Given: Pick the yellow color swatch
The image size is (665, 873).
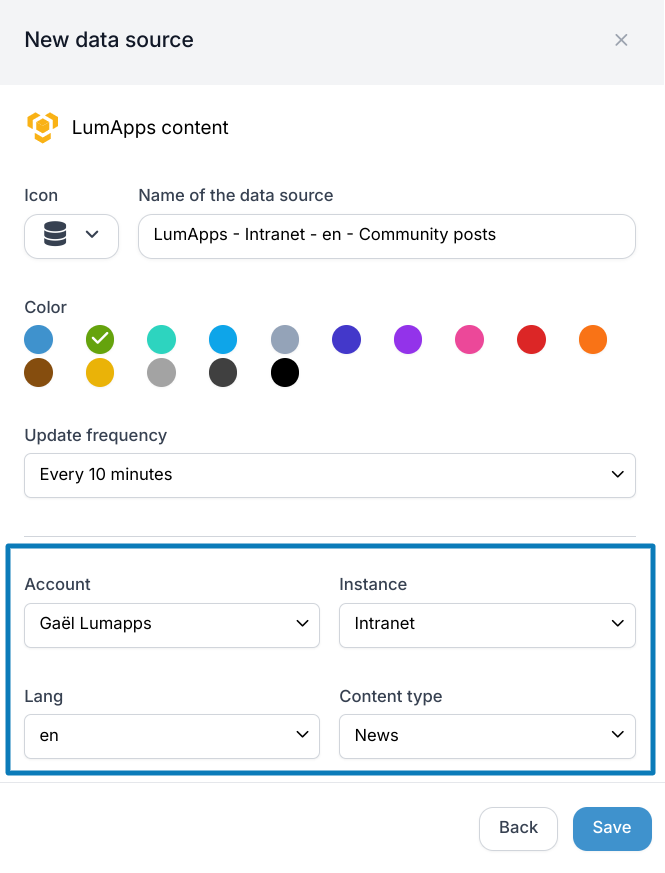Looking at the screenshot, I should click(x=100, y=372).
